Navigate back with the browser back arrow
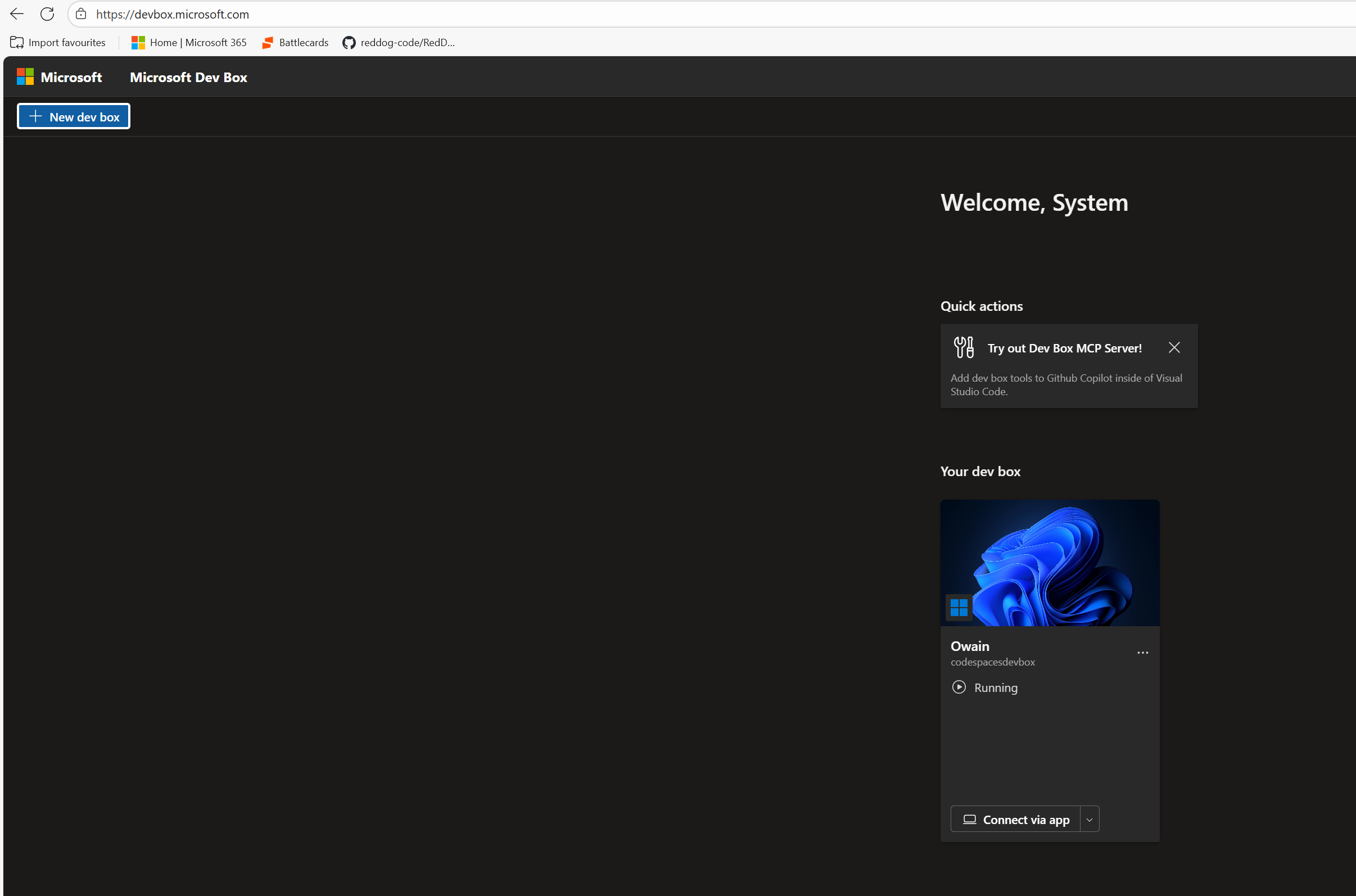The width and height of the screenshot is (1356, 896). point(16,13)
